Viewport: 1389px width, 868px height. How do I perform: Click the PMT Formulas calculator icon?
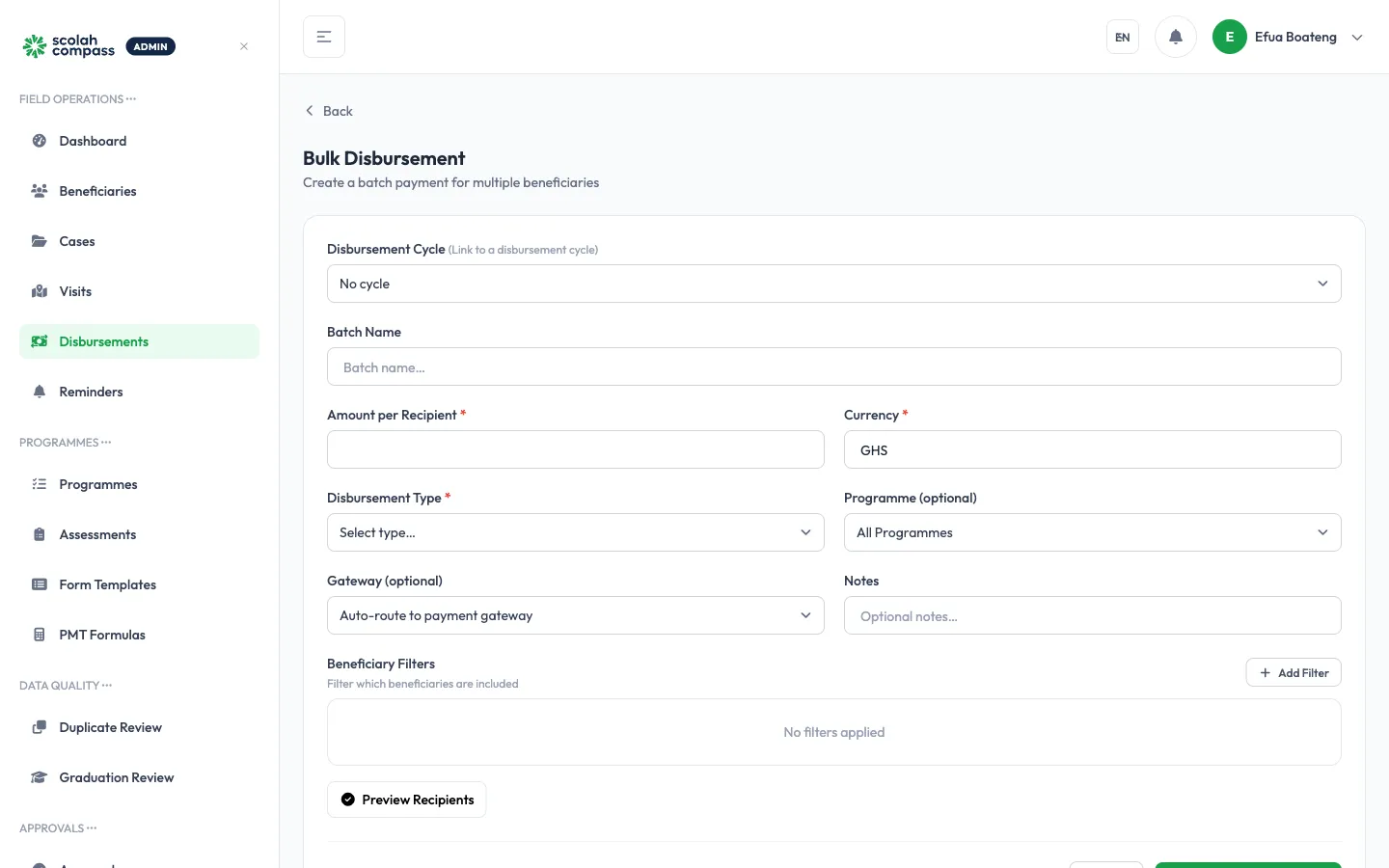(x=40, y=635)
